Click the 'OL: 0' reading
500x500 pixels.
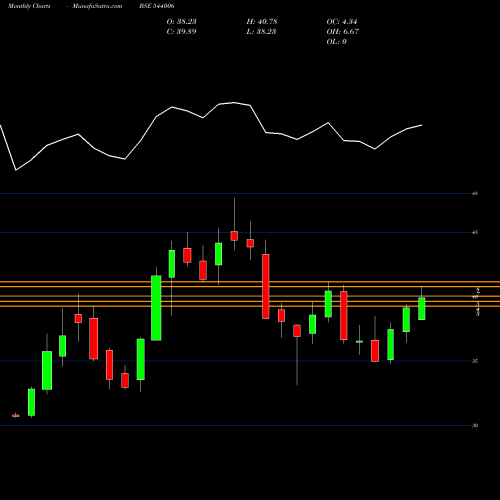[337, 42]
